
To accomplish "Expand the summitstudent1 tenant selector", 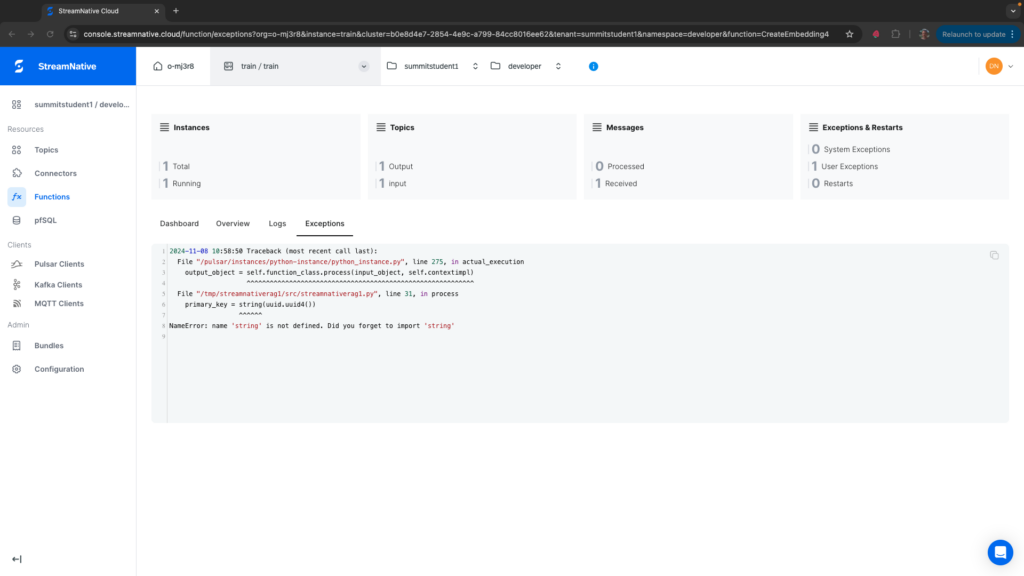I will (x=467, y=66).
